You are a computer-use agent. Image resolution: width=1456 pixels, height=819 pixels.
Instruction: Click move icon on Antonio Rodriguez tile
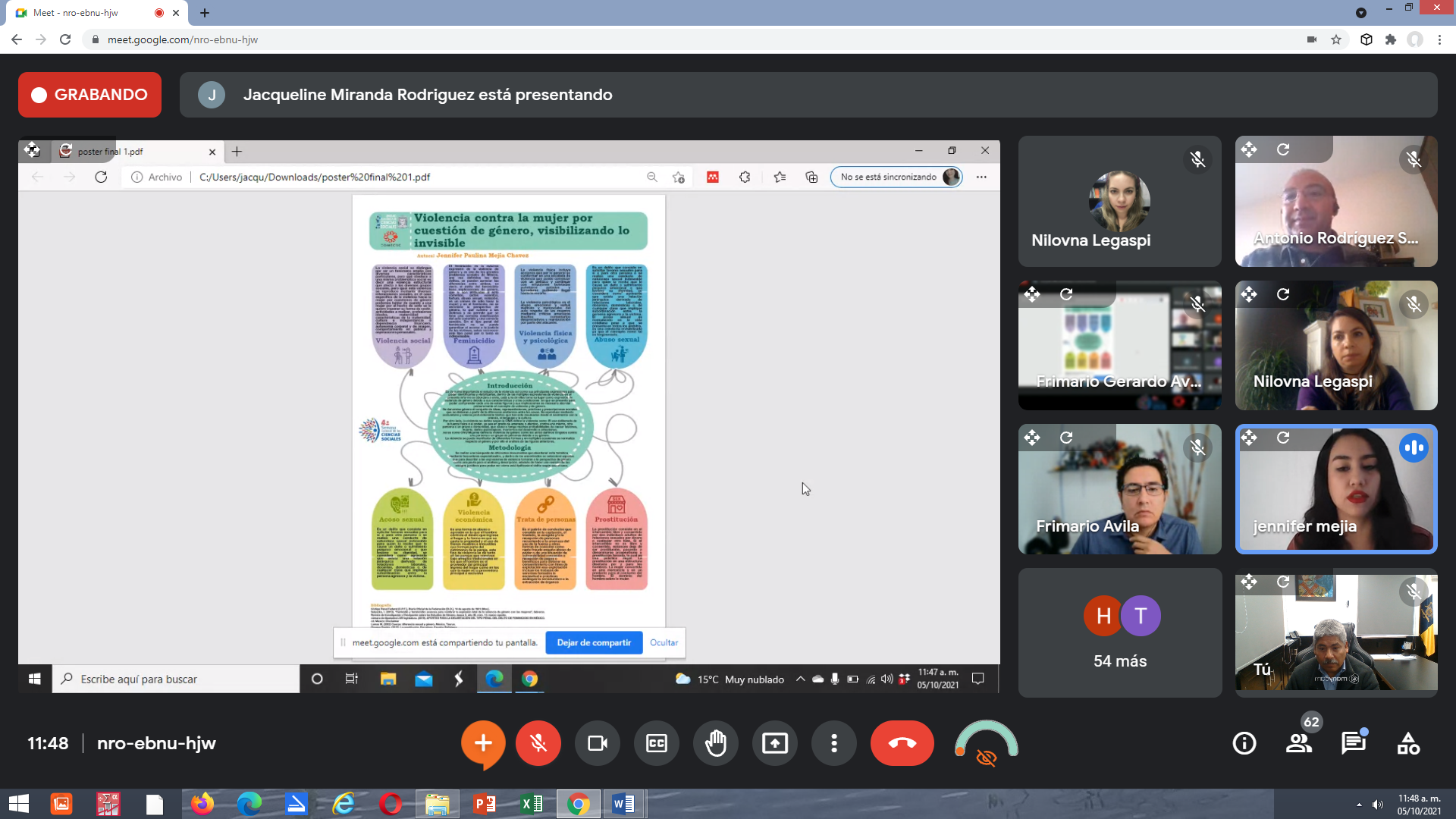coord(1249,149)
